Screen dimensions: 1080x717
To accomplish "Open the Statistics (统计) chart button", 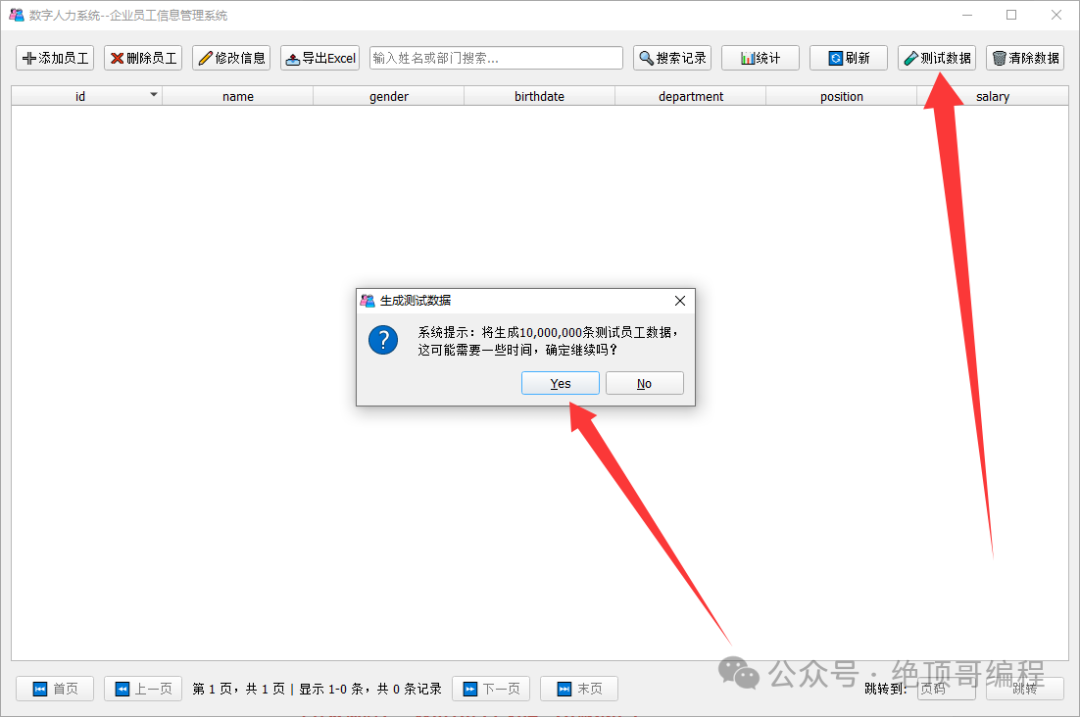I will (x=760, y=58).
